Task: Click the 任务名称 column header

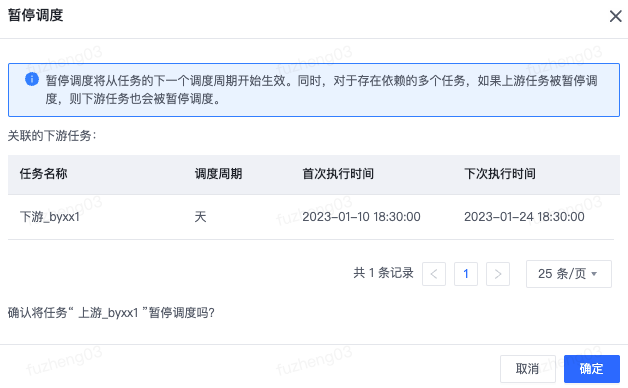Action: [44, 174]
